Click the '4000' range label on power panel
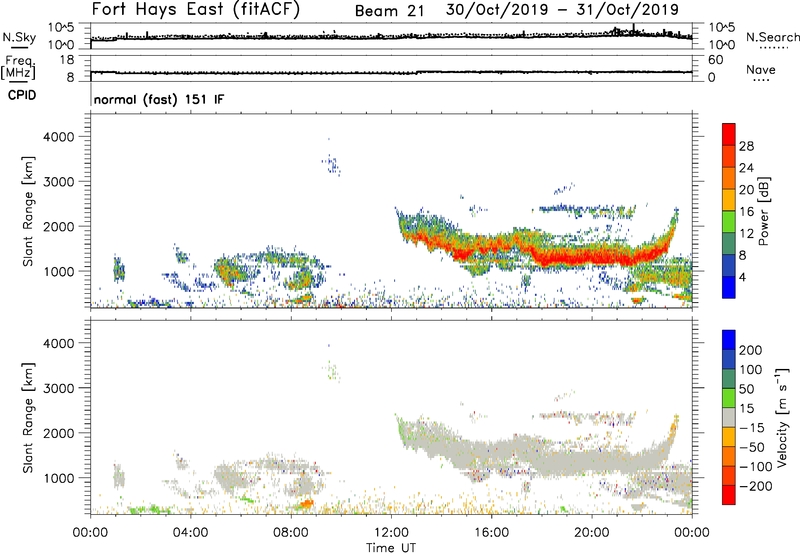 point(59,137)
